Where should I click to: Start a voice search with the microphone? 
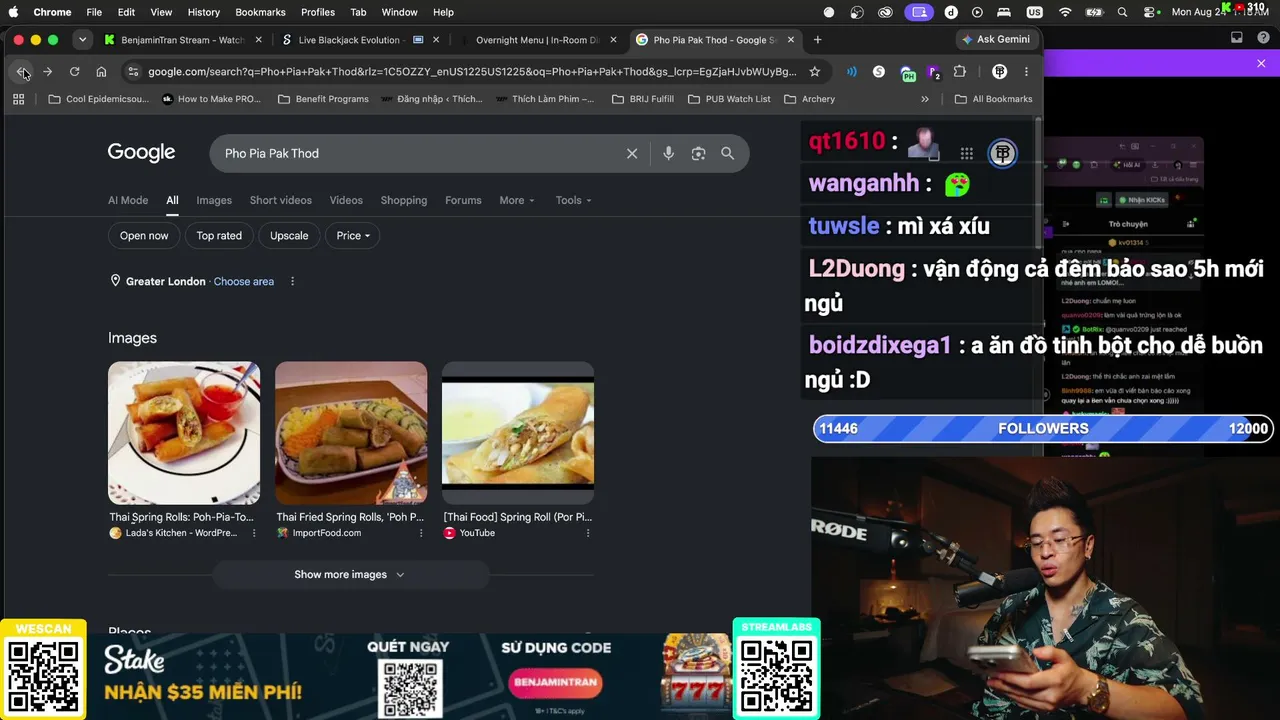pos(669,153)
